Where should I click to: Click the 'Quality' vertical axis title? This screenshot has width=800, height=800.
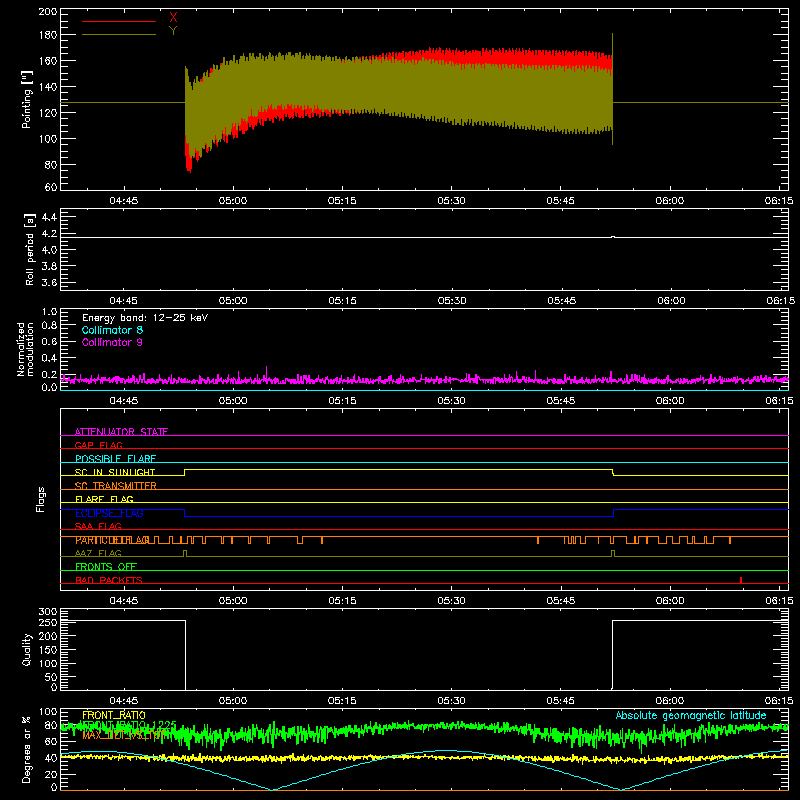(x=27, y=649)
